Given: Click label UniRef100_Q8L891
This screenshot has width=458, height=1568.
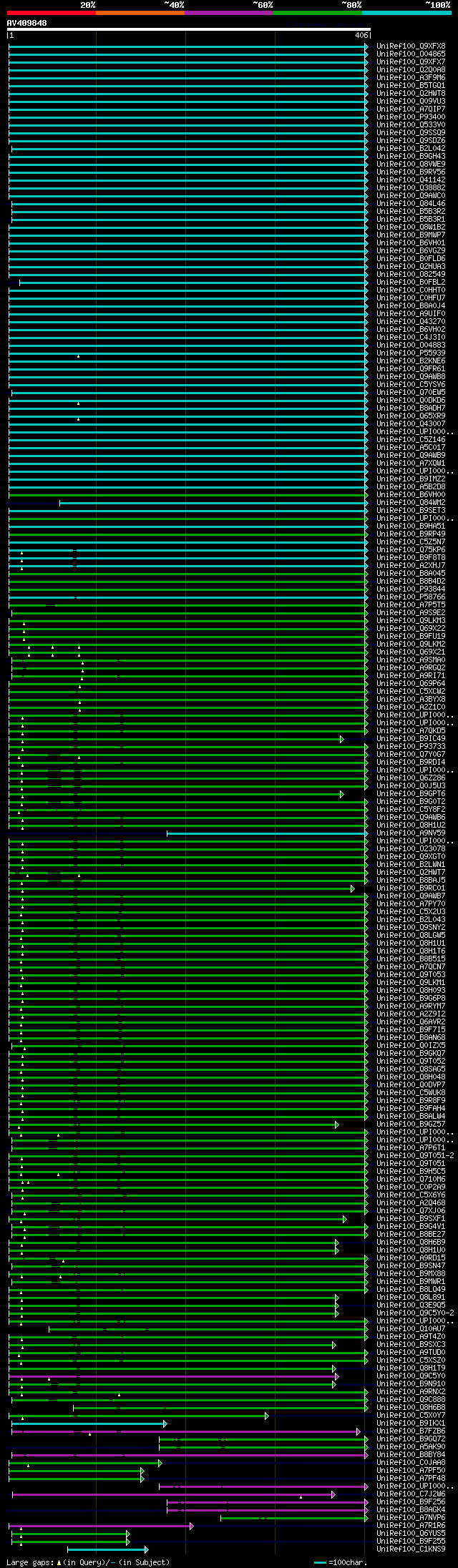Looking at the screenshot, I should coord(411,1297).
